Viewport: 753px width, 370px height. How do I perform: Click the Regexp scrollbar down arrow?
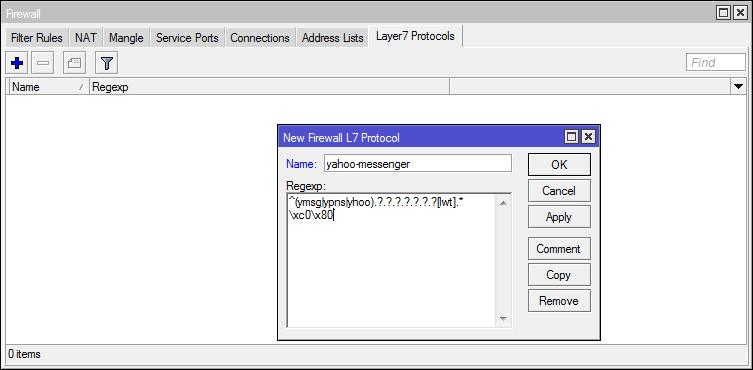coord(503,319)
